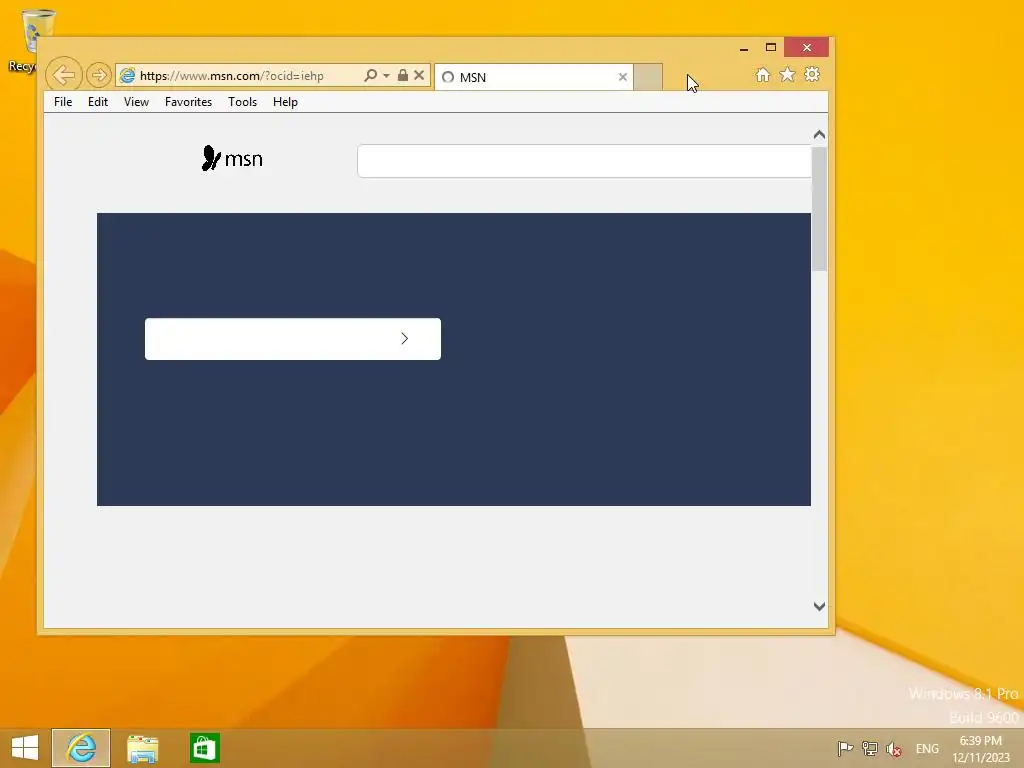Stop loading with the address bar X

[419, 76]
